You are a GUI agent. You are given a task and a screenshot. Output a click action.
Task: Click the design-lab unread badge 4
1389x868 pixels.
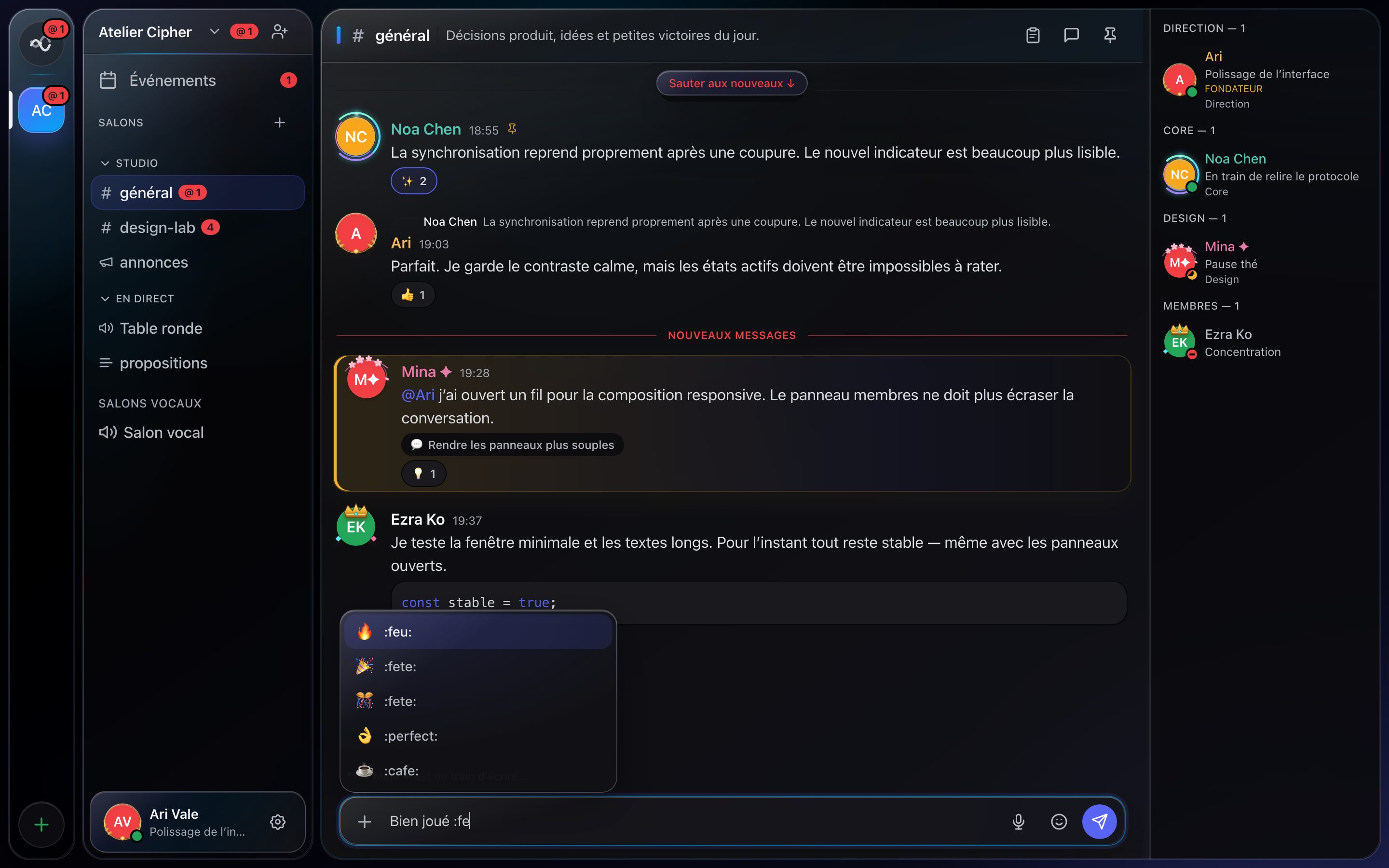210,227
